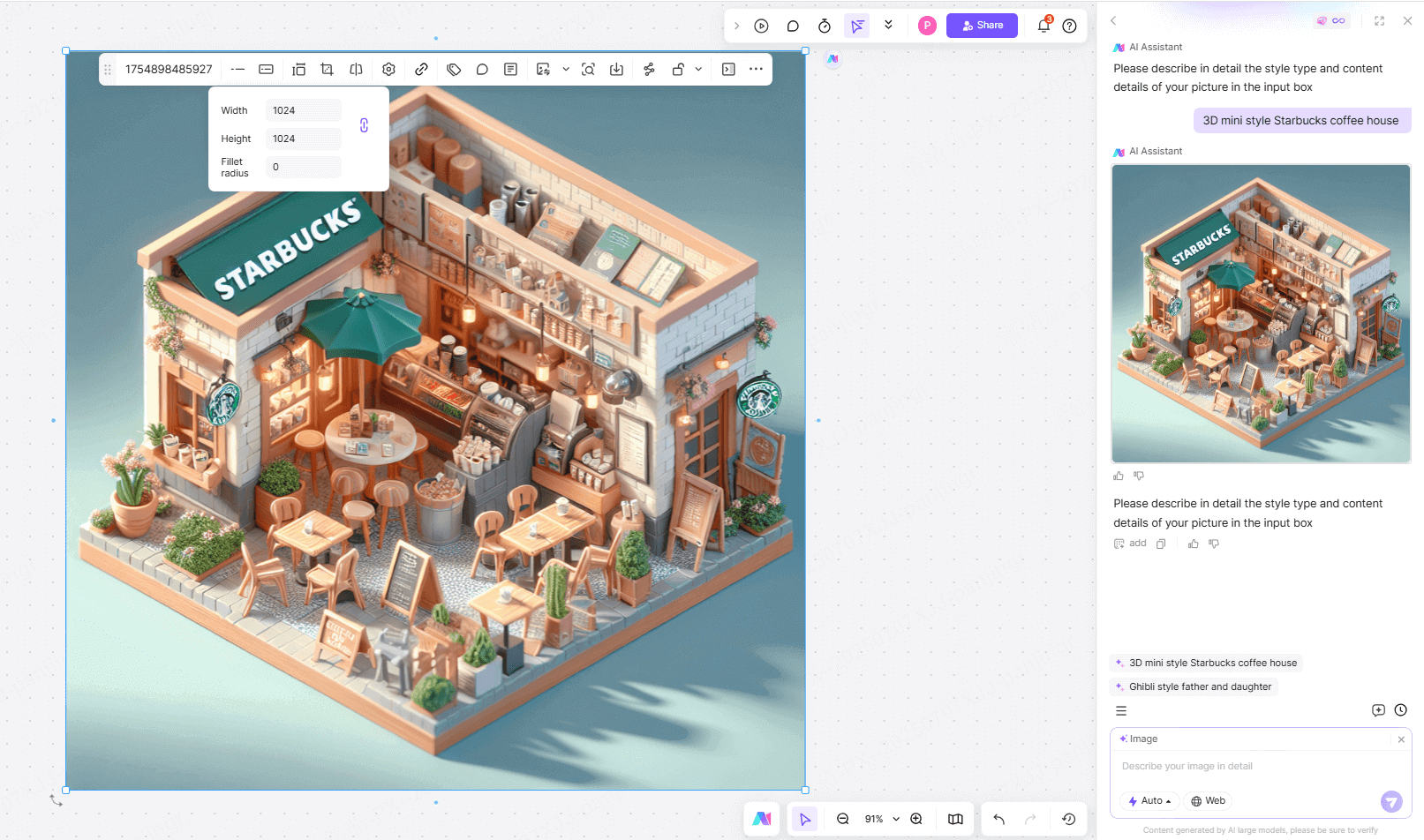Open the AI assistant logo bottom toolbar
Viewport: 1424px width, 840px height.
coord(762,819)
